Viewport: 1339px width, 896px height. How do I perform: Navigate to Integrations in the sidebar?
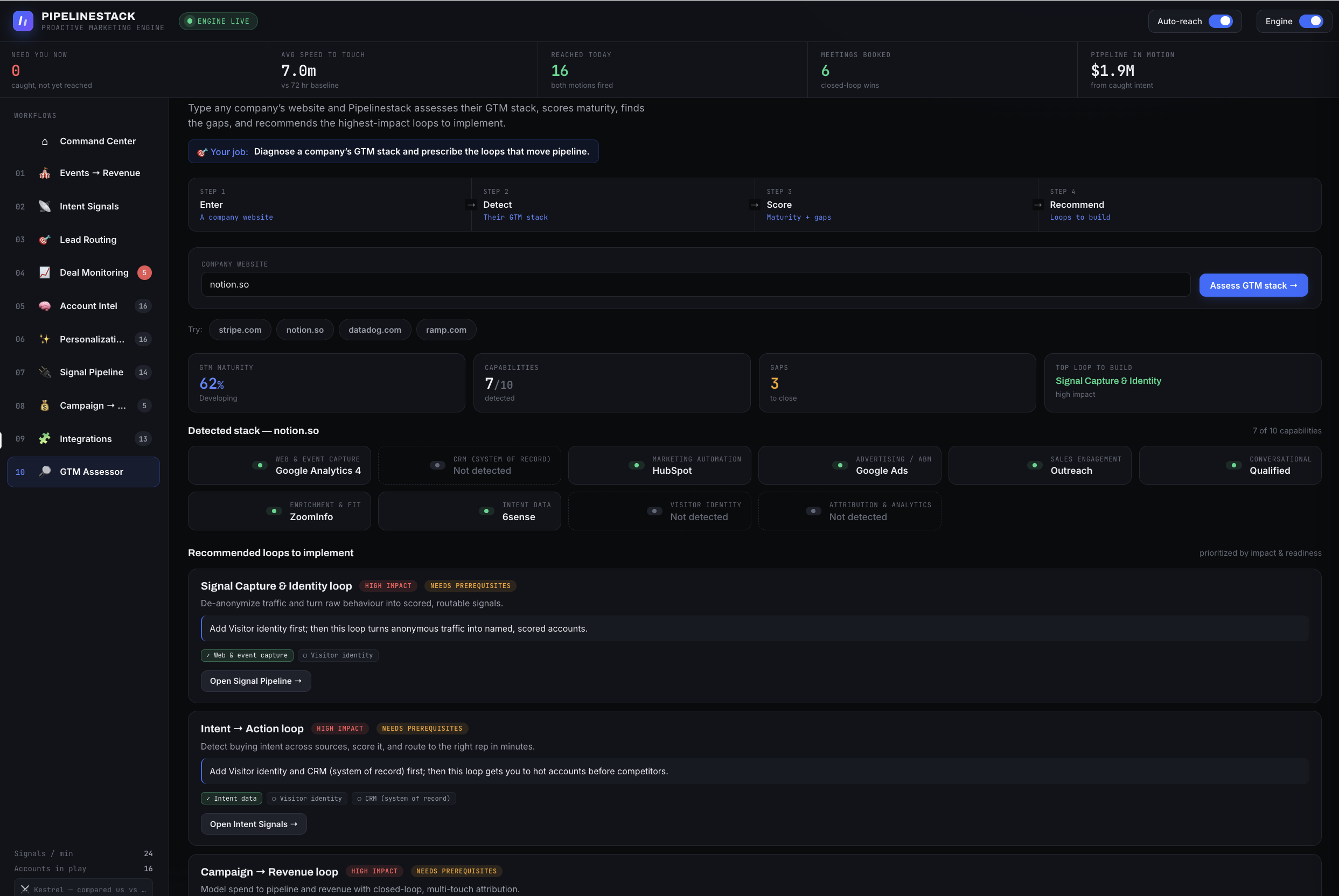click(x=83, y=439)
